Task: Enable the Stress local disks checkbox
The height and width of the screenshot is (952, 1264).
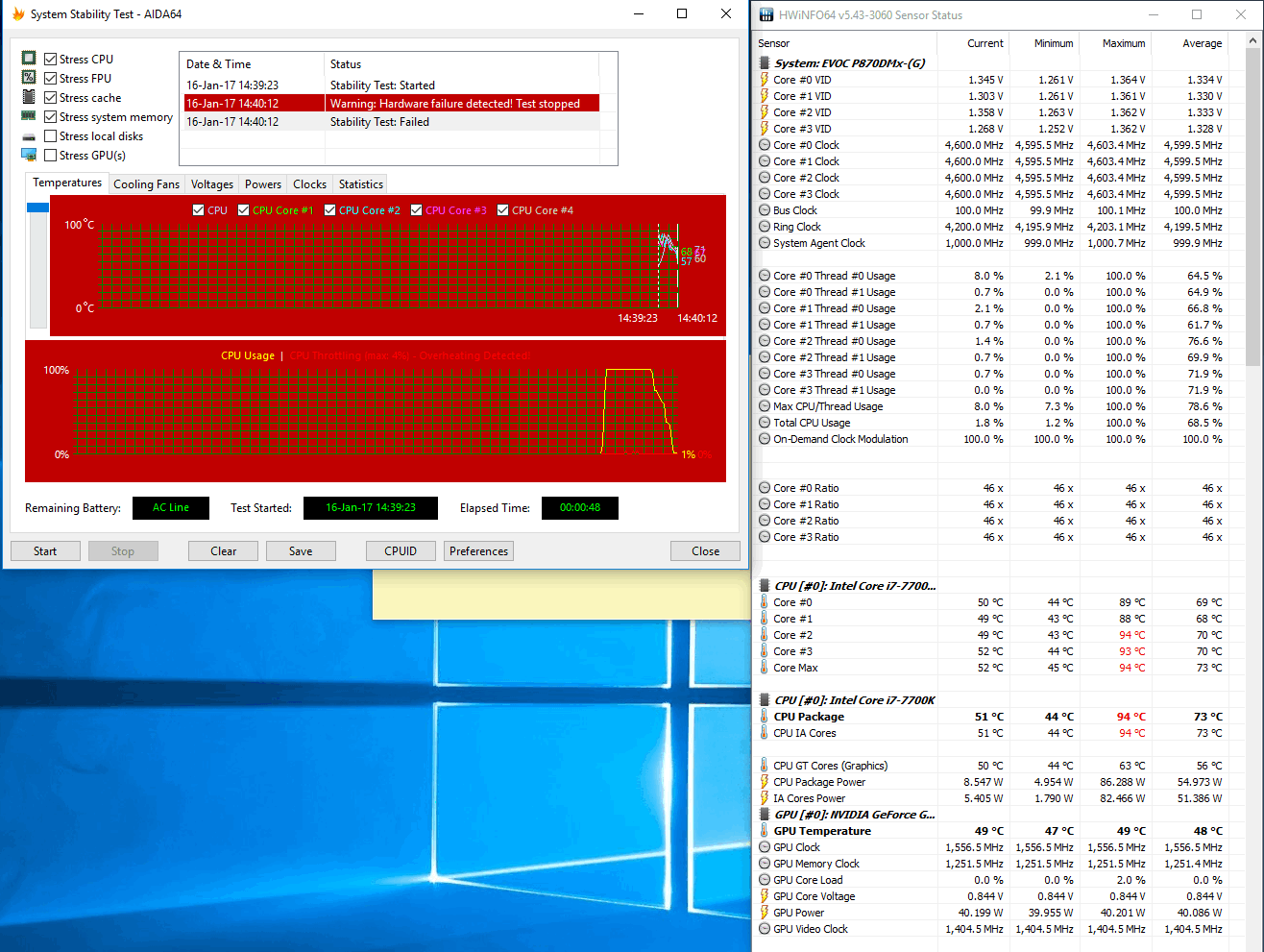Action: tap(50, 135)
